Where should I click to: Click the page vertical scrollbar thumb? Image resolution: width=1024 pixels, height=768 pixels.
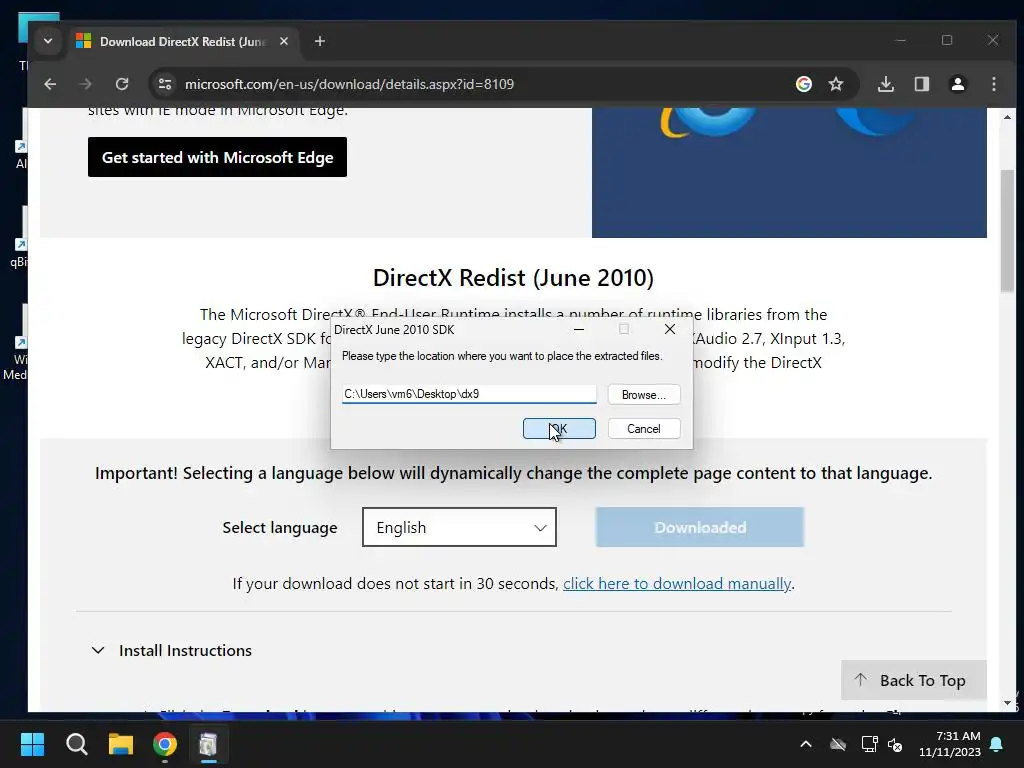(x=1007, y=231)
